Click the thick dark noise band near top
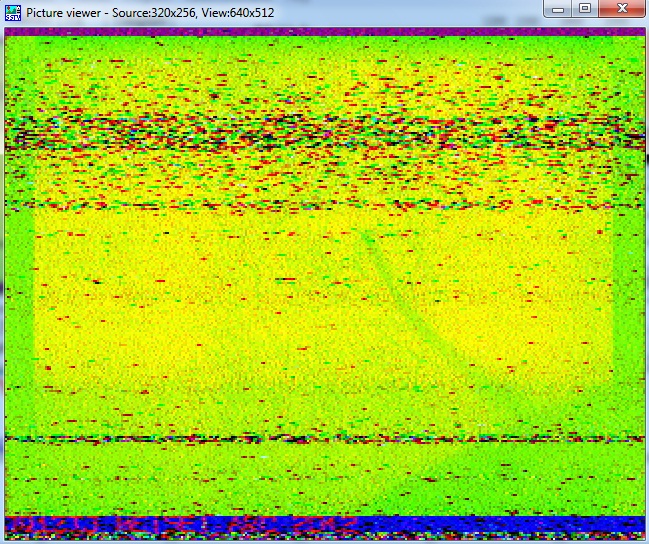649x544 pixels. pos(324,133)
